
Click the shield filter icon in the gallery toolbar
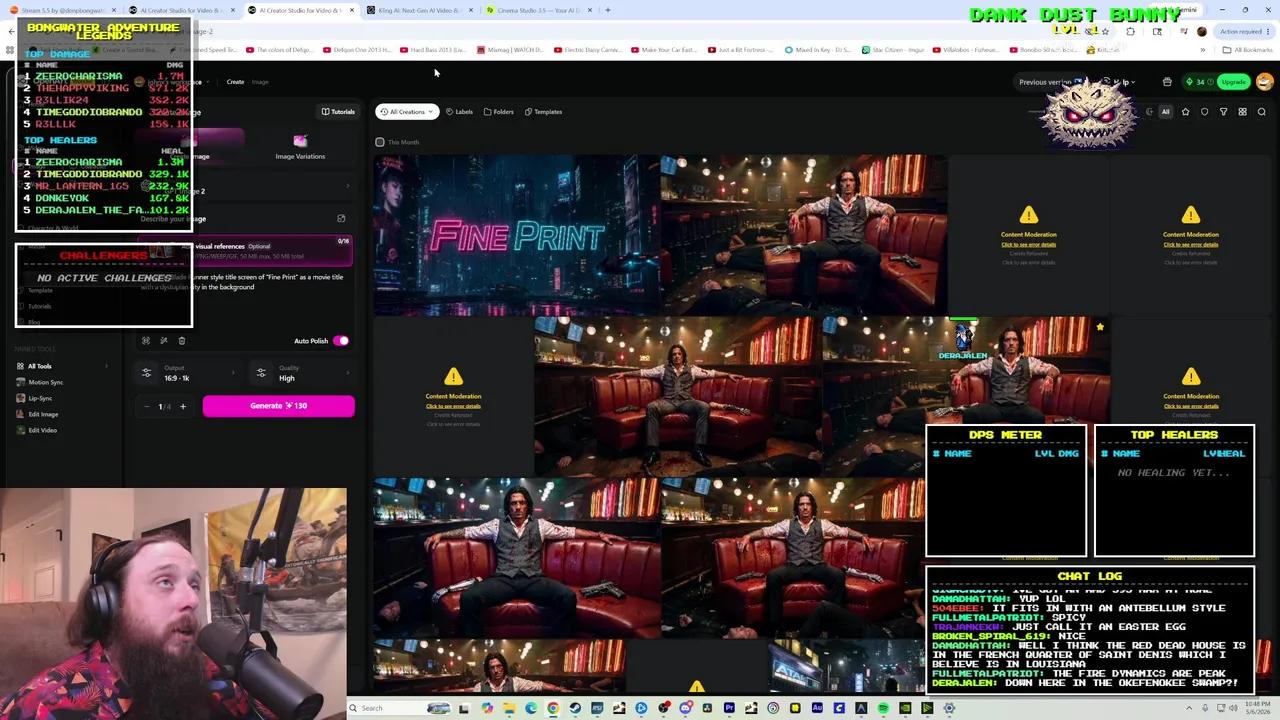1204,112
